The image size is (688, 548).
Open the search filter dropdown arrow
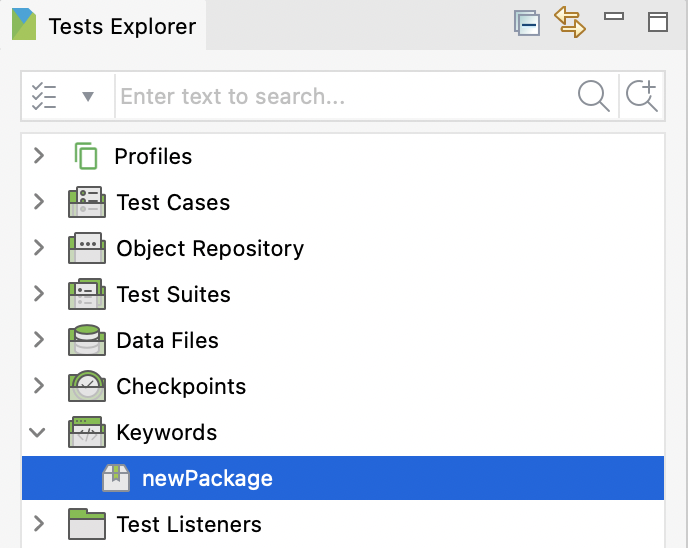click(x=88, y=97)
